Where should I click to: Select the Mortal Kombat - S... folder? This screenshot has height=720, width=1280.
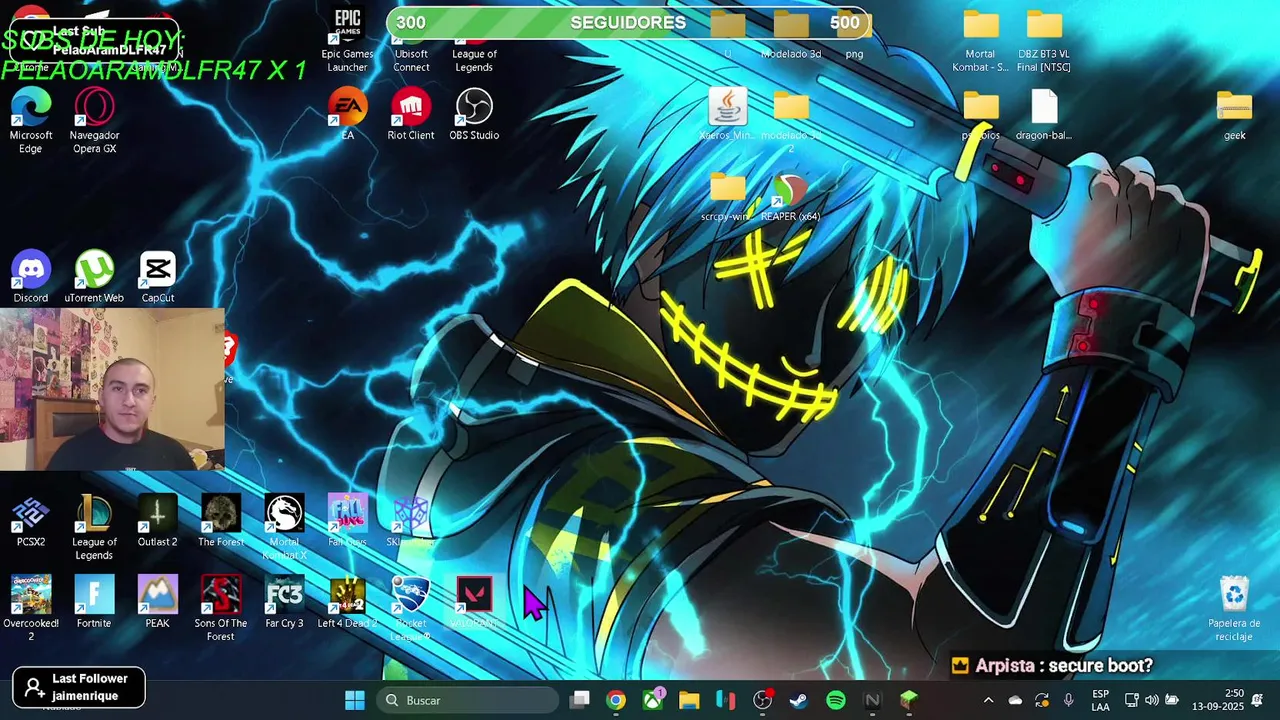(980, 40)
